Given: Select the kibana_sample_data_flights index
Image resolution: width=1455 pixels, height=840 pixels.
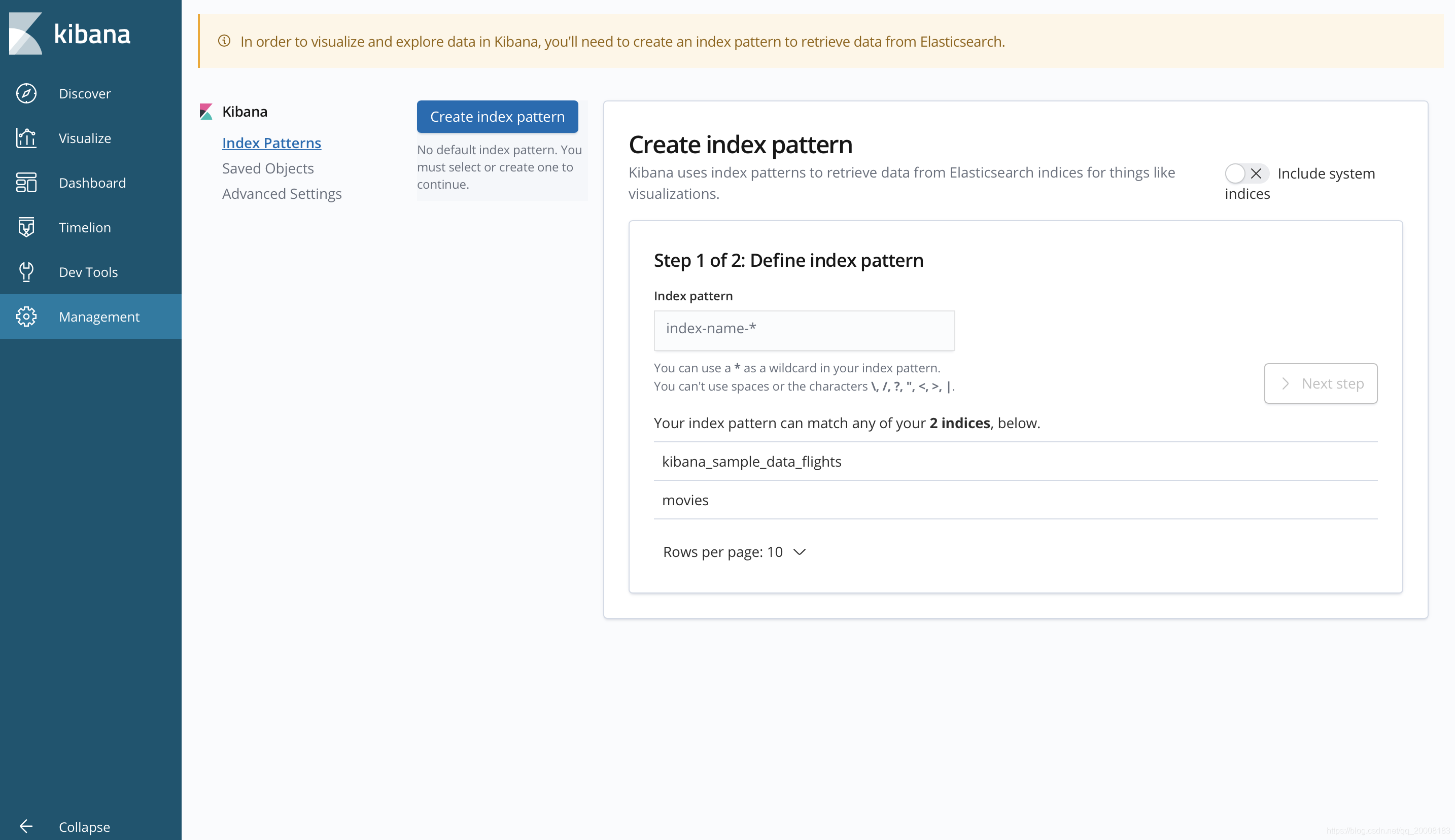Looking at the screenshot, I should point(751,461).
